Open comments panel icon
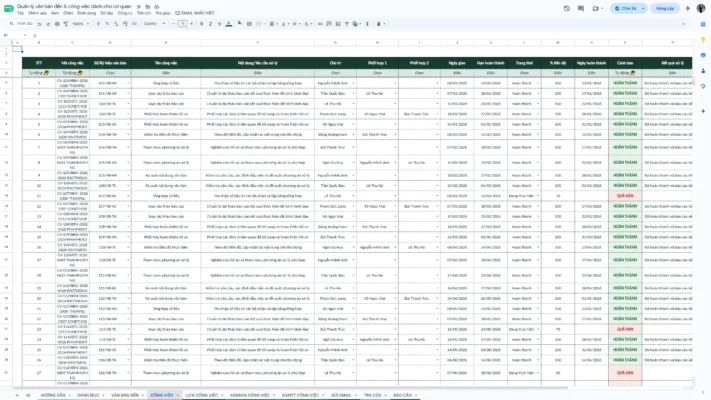711x400 pixels. pos(581,8)
